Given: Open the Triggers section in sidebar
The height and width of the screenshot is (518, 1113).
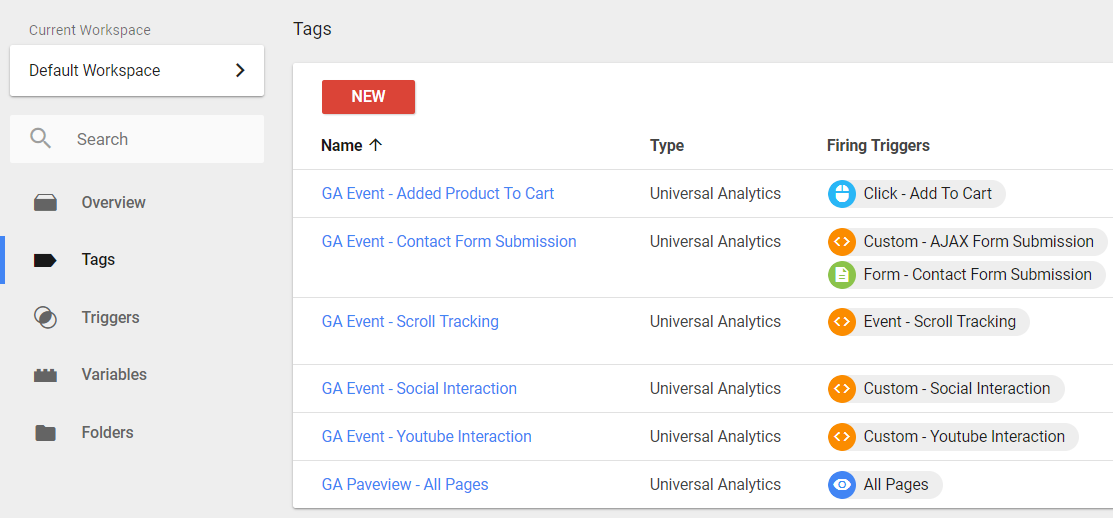Looking at the screenshot, I should pyautogui.click(x=110, y=318).
